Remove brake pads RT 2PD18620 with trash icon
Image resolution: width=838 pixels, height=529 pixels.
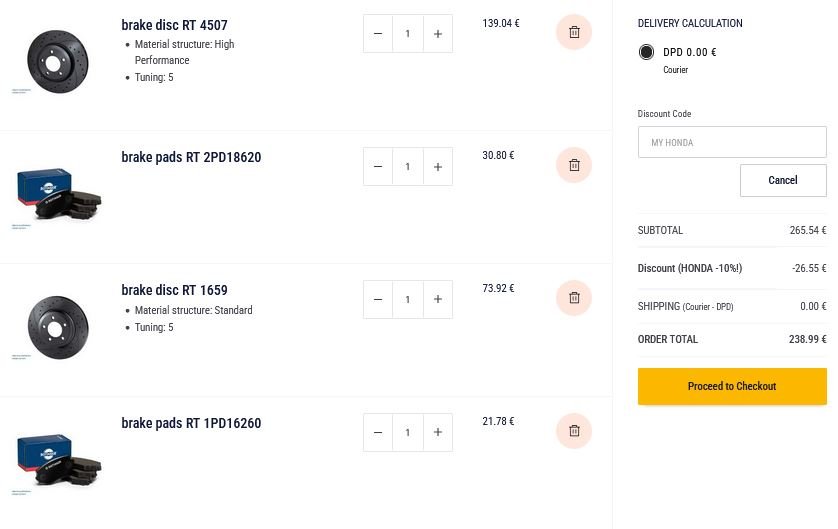[574, 165]
